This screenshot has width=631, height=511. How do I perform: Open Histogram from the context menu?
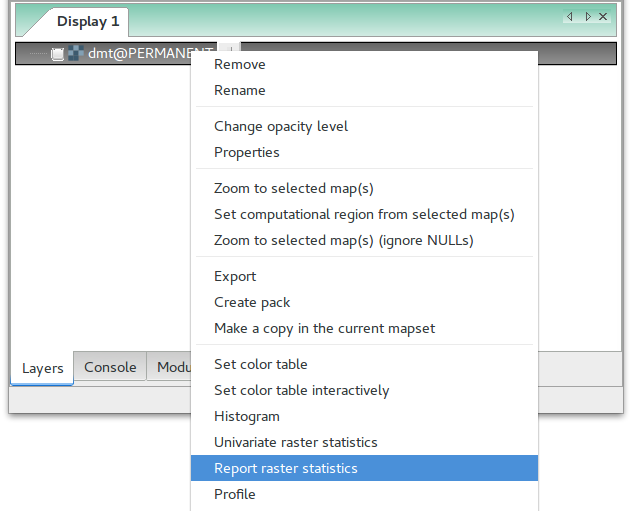pos(364,416)
